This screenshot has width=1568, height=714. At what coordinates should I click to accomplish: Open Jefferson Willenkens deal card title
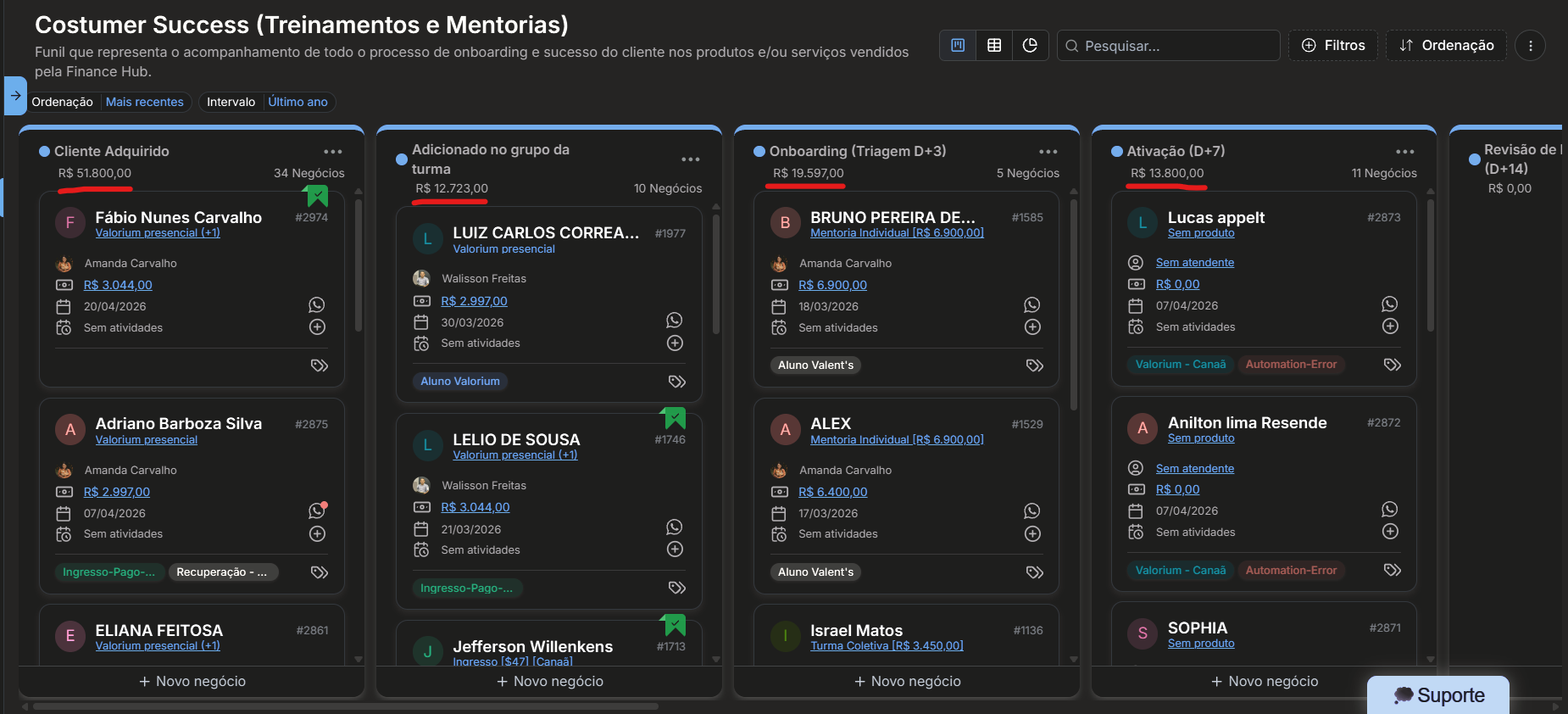pyautogui.click(x=533, y=646)
